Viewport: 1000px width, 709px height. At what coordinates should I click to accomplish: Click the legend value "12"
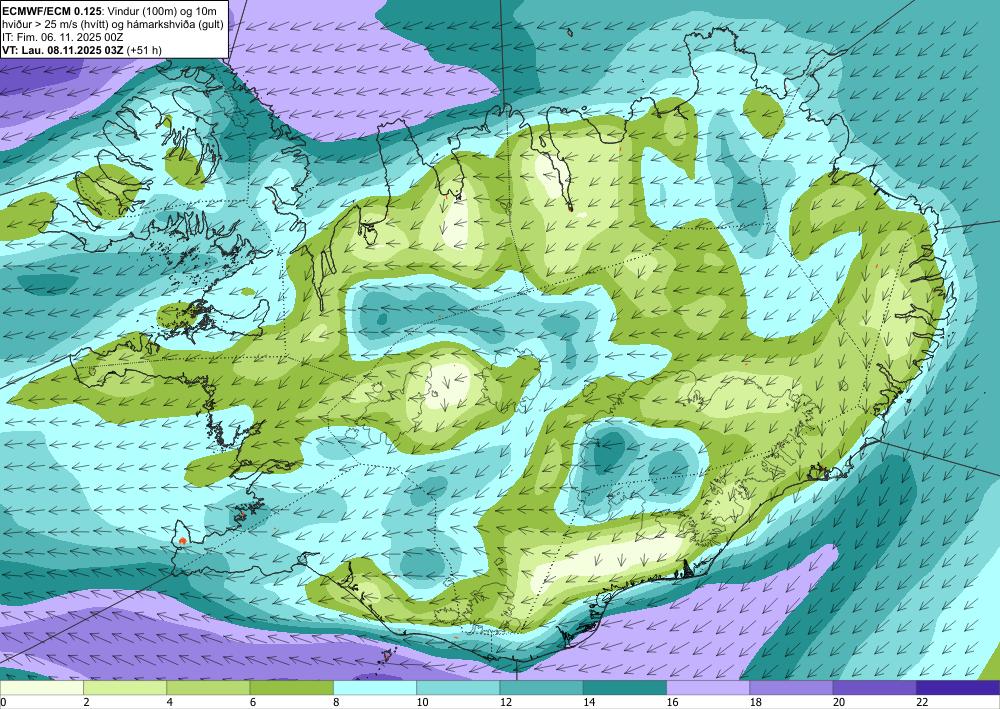coord(506,702)
